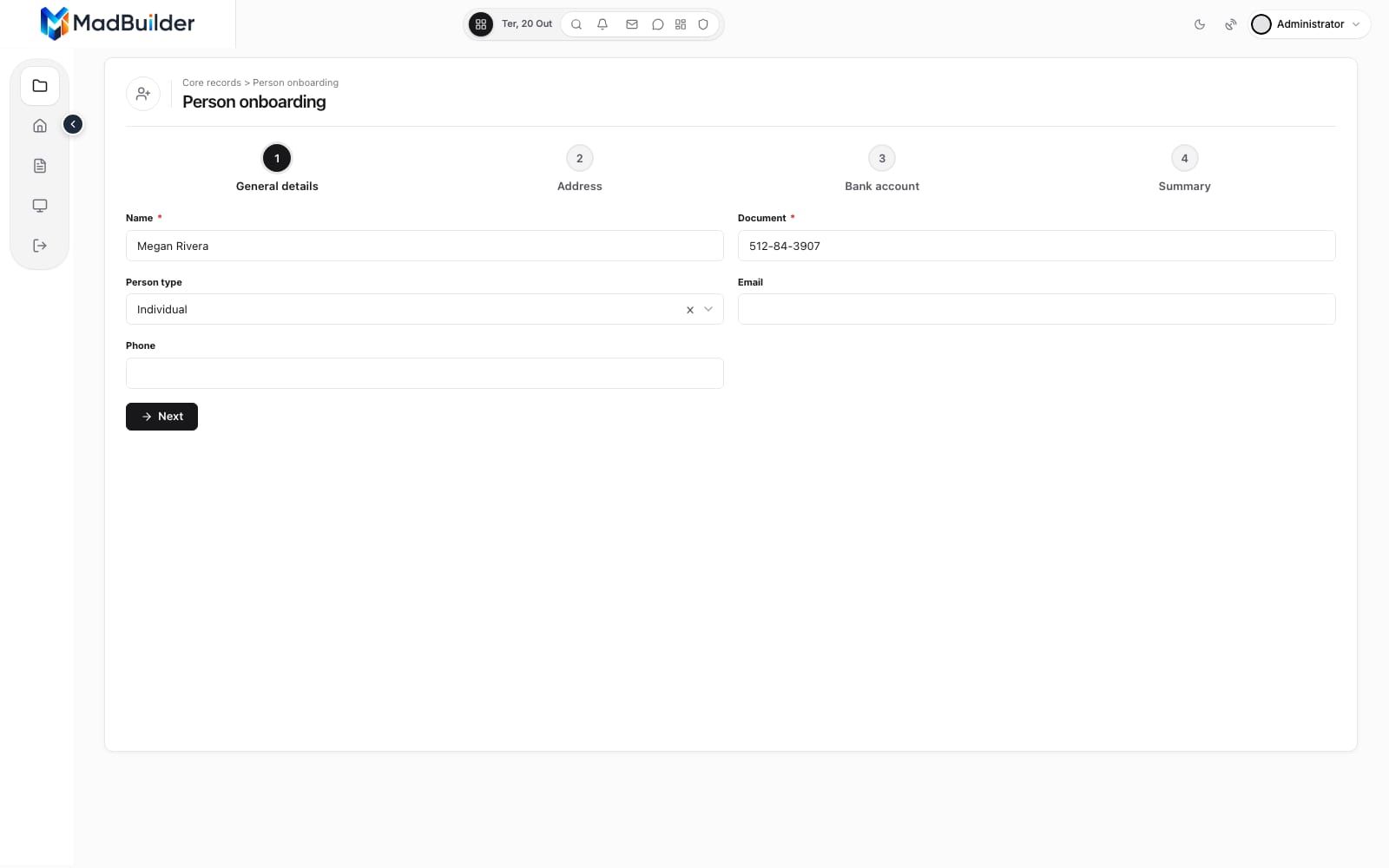
Task: Open the mail envelope icon
Action: (x=632, y=24)
